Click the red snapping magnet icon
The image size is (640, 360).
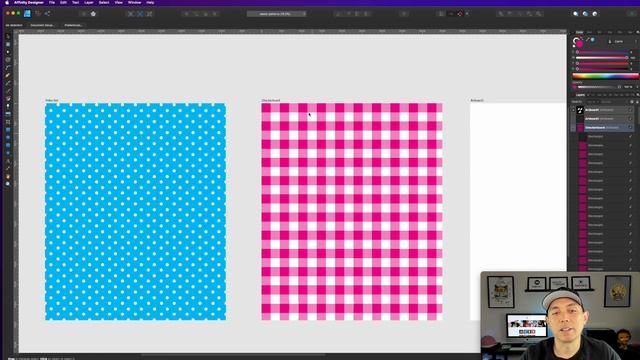point(460,14)
